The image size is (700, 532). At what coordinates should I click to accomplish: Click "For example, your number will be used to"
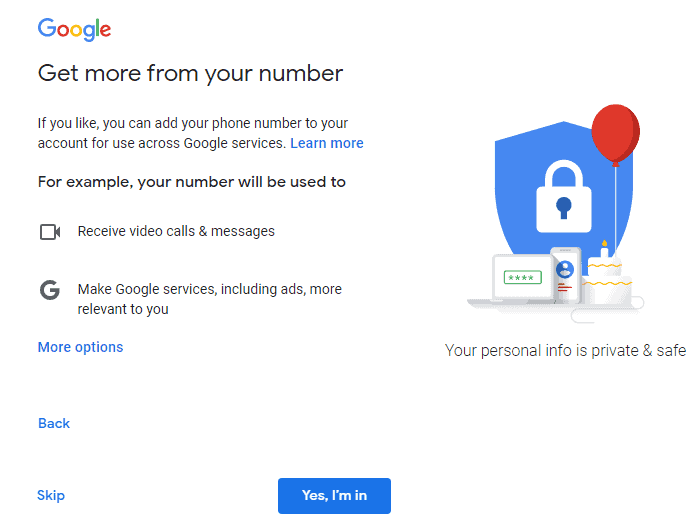[x=192, y=182]
